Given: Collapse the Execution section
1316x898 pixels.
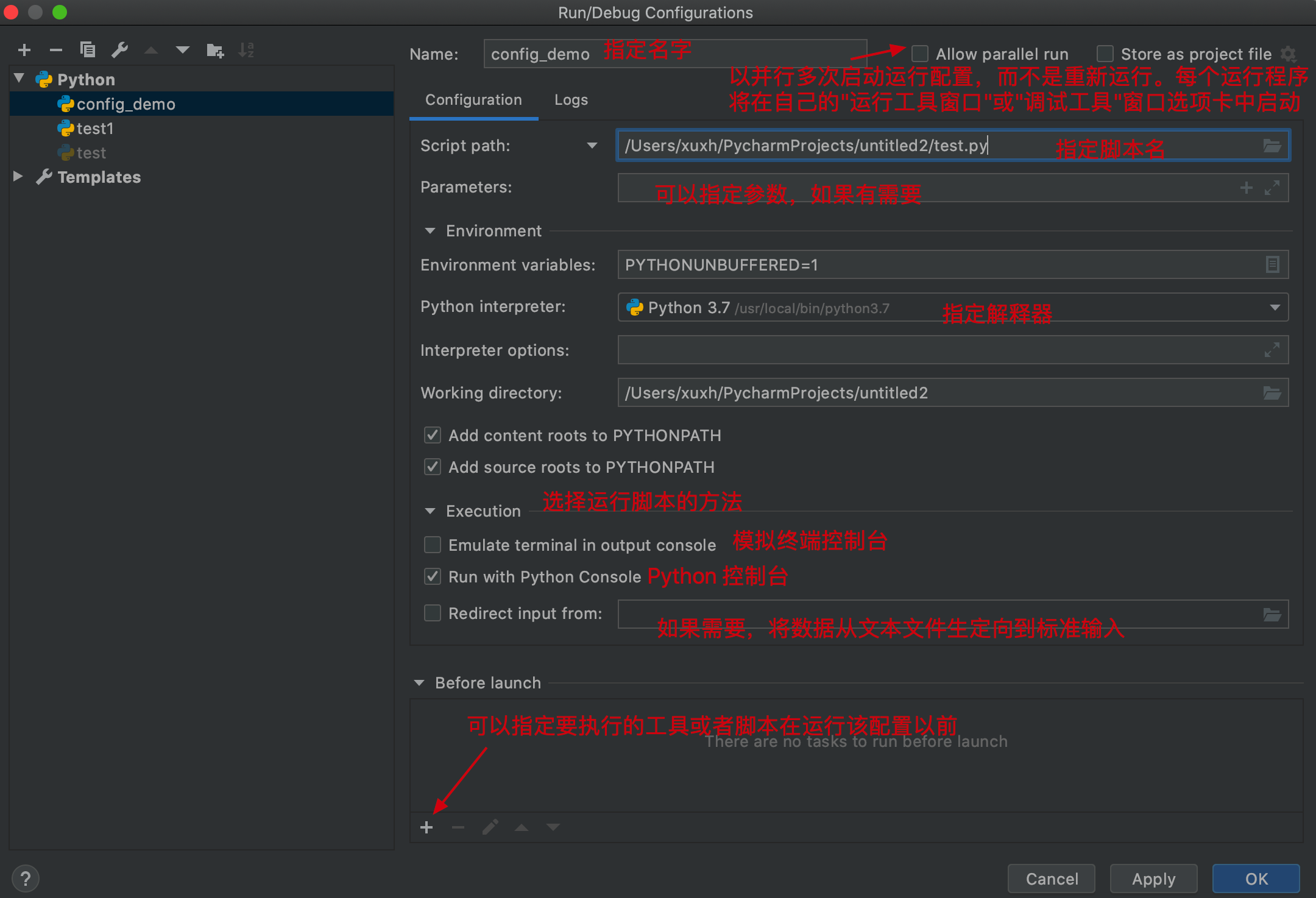Looking at the screenshot, I should pyautogui.click(x=430, y=511).
